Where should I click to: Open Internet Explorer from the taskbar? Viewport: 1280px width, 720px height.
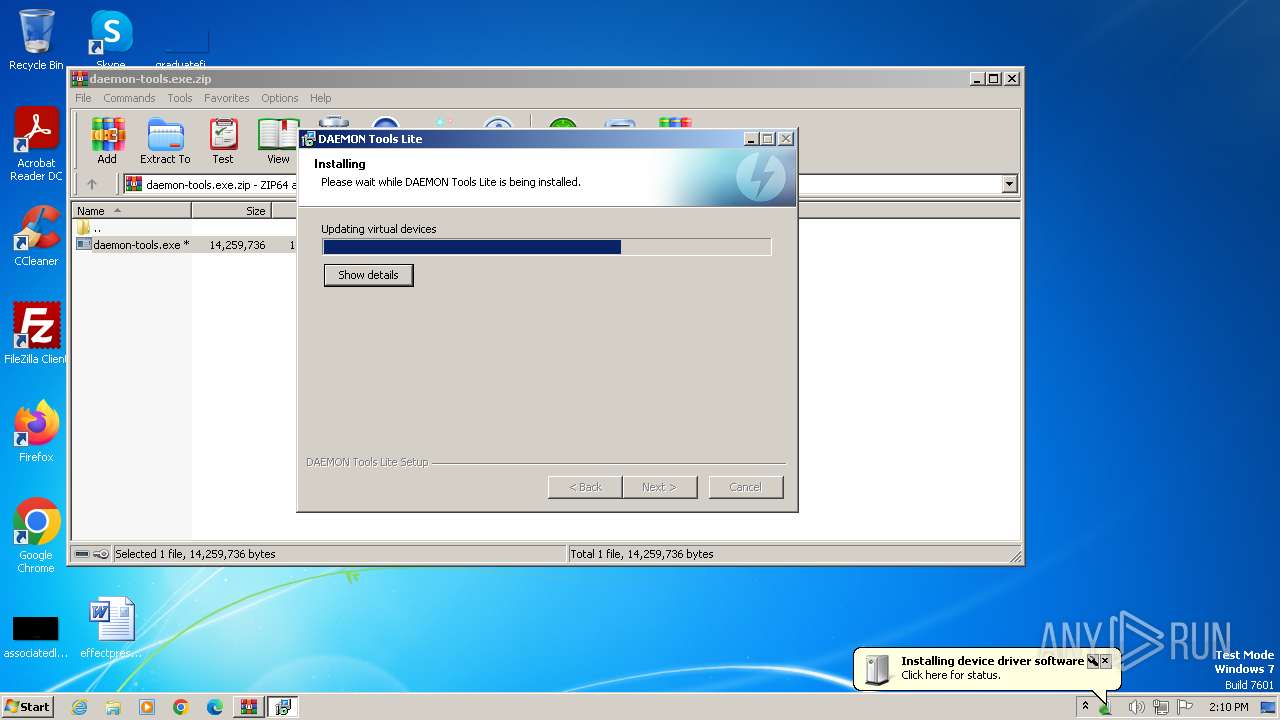coord(80,707)
